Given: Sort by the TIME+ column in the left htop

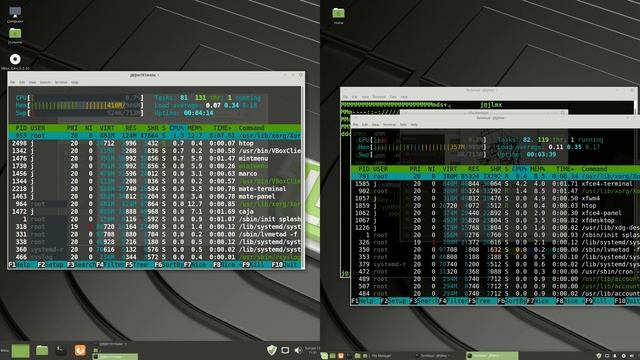Looking at the screenshot, I should point(222,128).
